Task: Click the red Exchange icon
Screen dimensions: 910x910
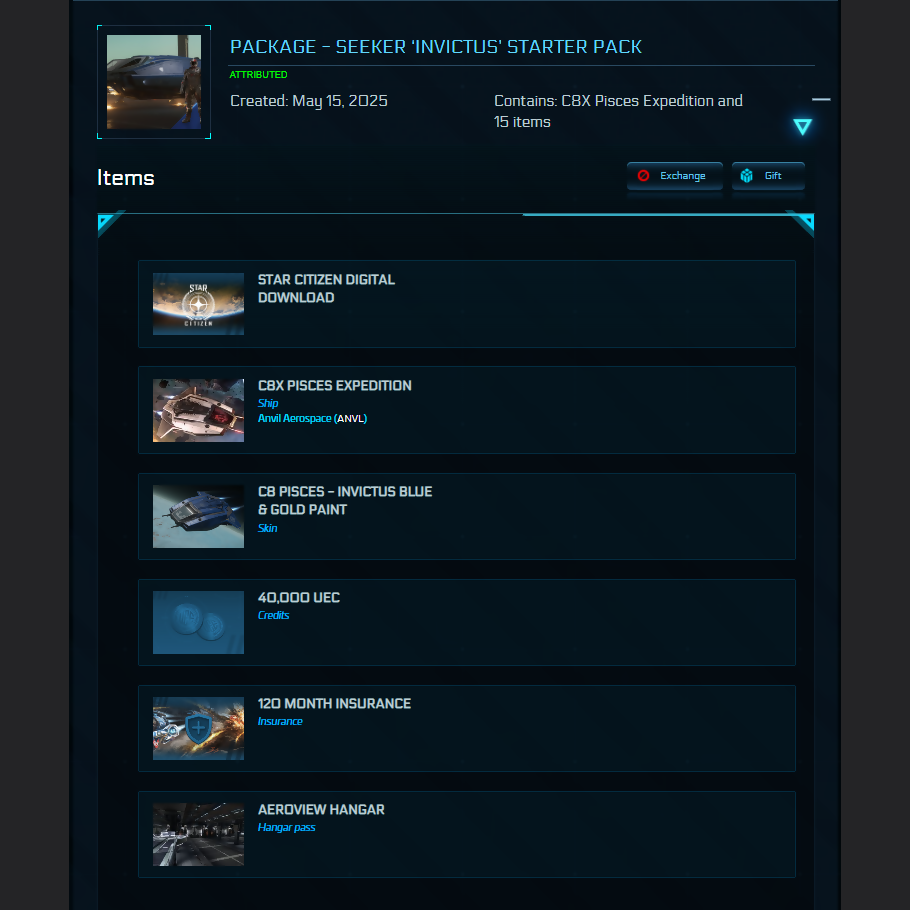Action: coord(643,176)
